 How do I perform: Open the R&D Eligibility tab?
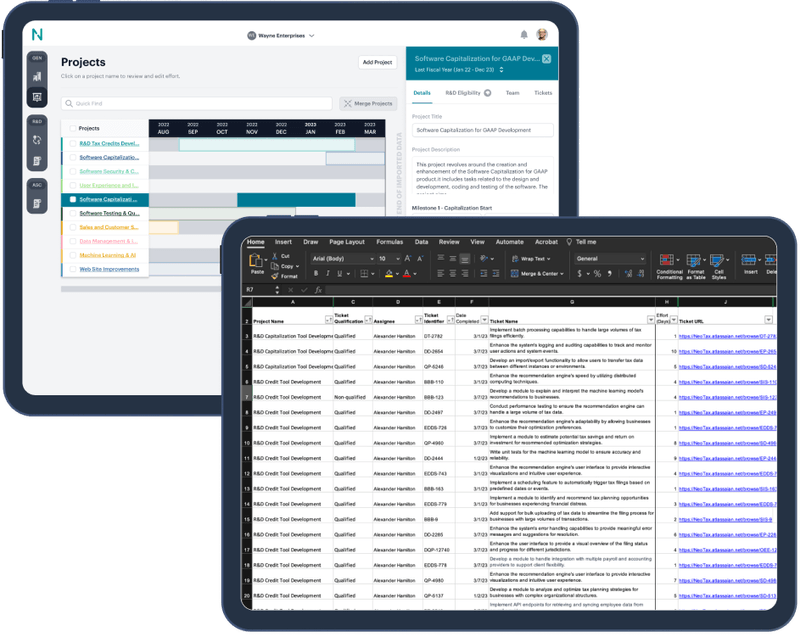(x=463, y=92)
